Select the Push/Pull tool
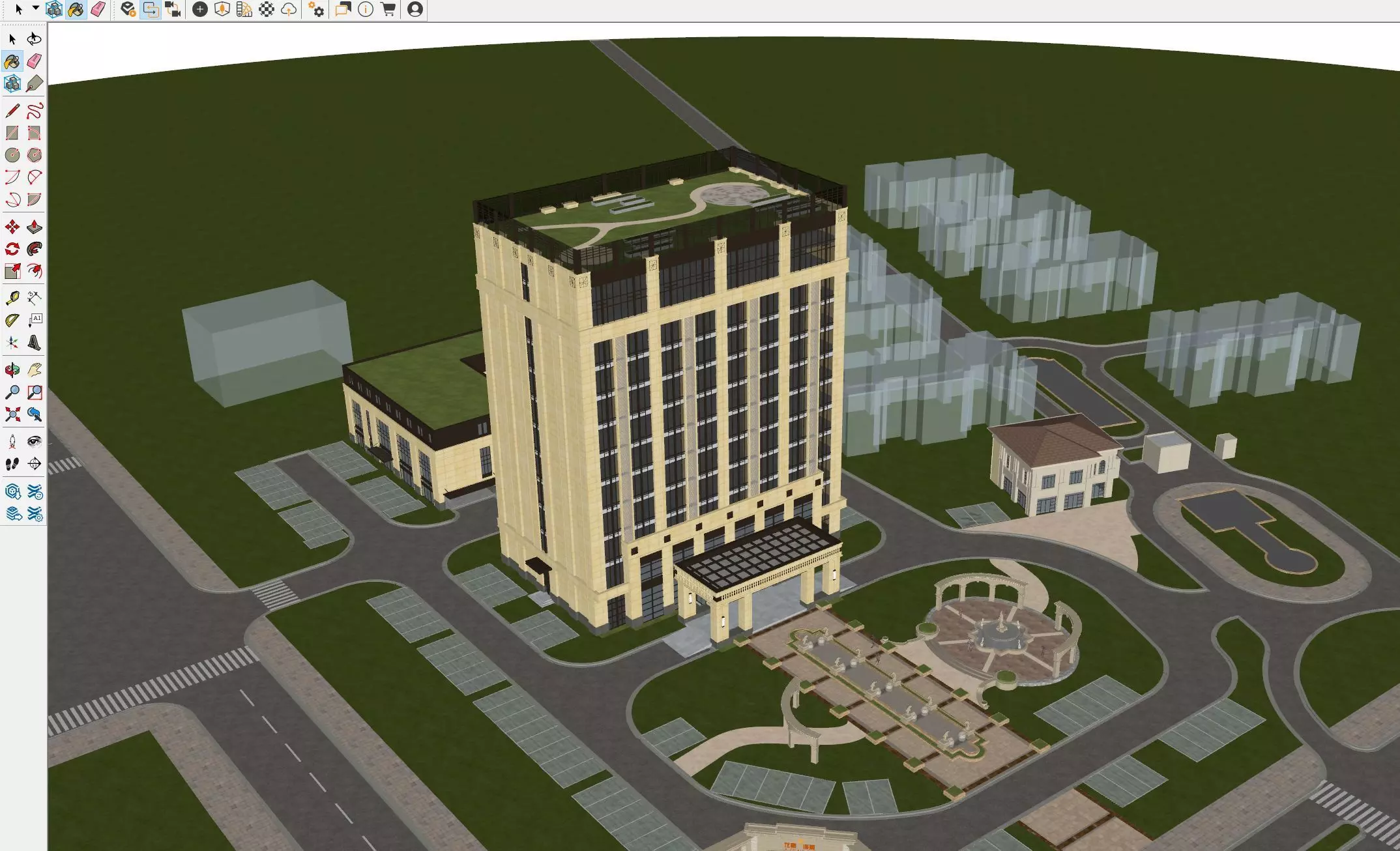This screenshot has width=1400, height=851. click(x=35, y=227)
